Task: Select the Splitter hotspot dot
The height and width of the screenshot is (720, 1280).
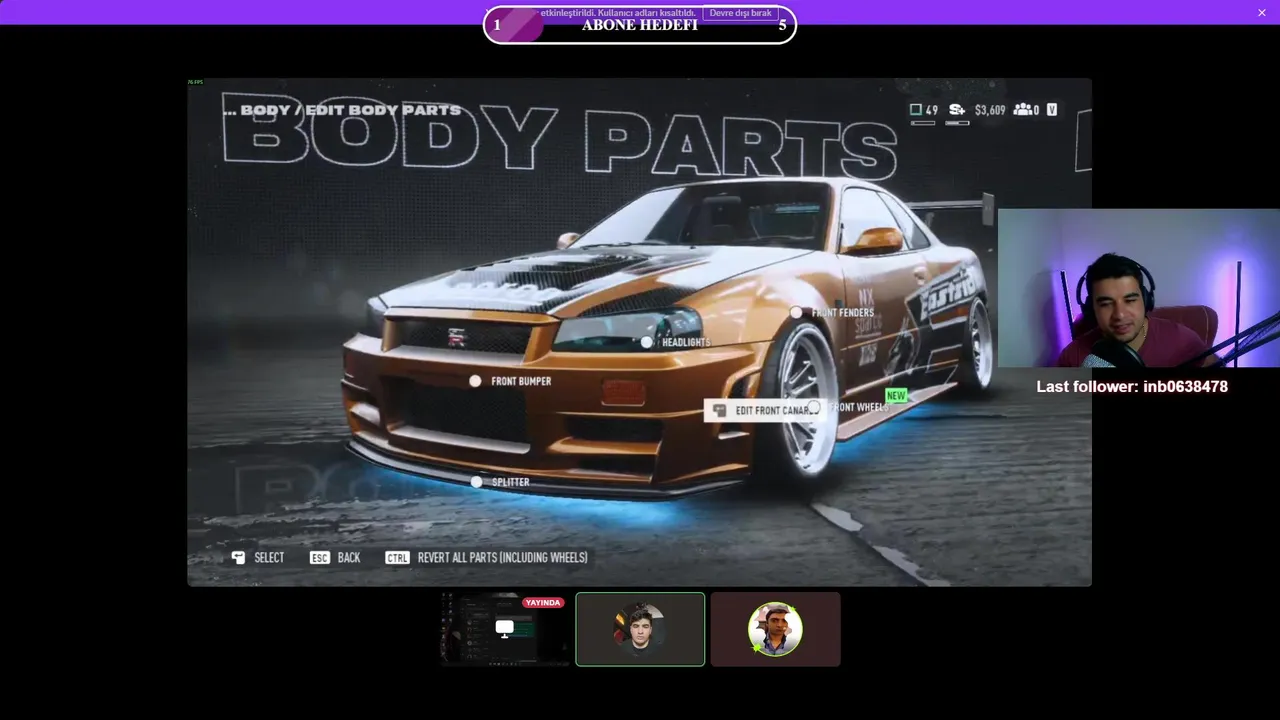Action: [476, 482]
